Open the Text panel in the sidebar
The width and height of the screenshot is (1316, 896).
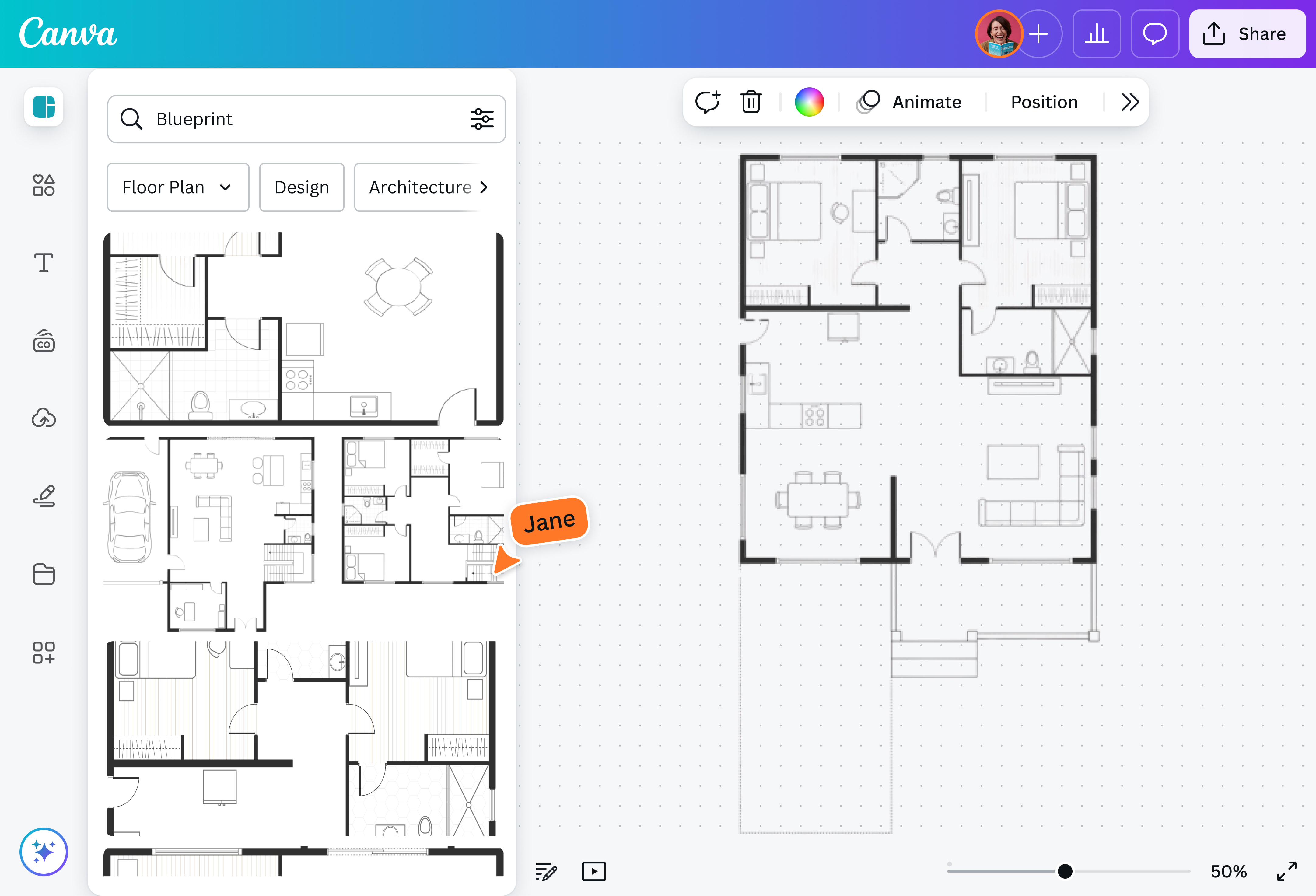[44, 262]
